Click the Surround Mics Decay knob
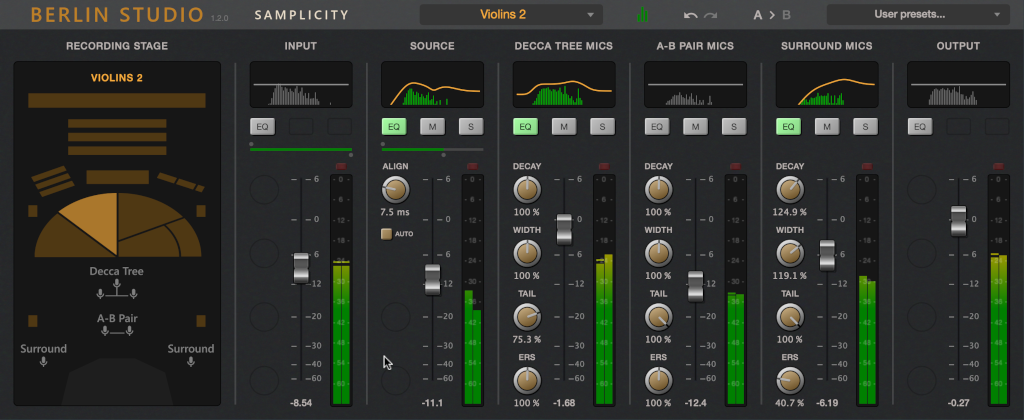The image size is (1024, 420). point(790,189)
